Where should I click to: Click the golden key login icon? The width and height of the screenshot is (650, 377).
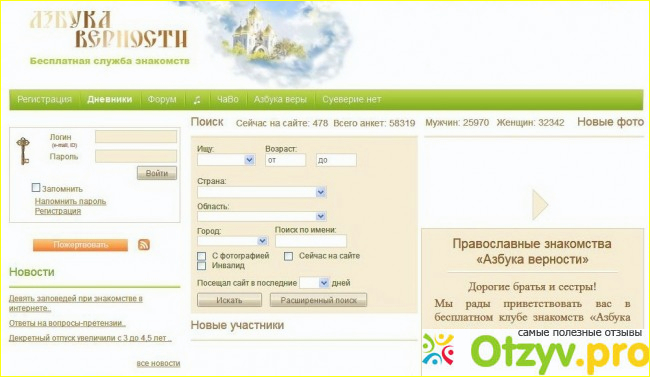(23, 151)
